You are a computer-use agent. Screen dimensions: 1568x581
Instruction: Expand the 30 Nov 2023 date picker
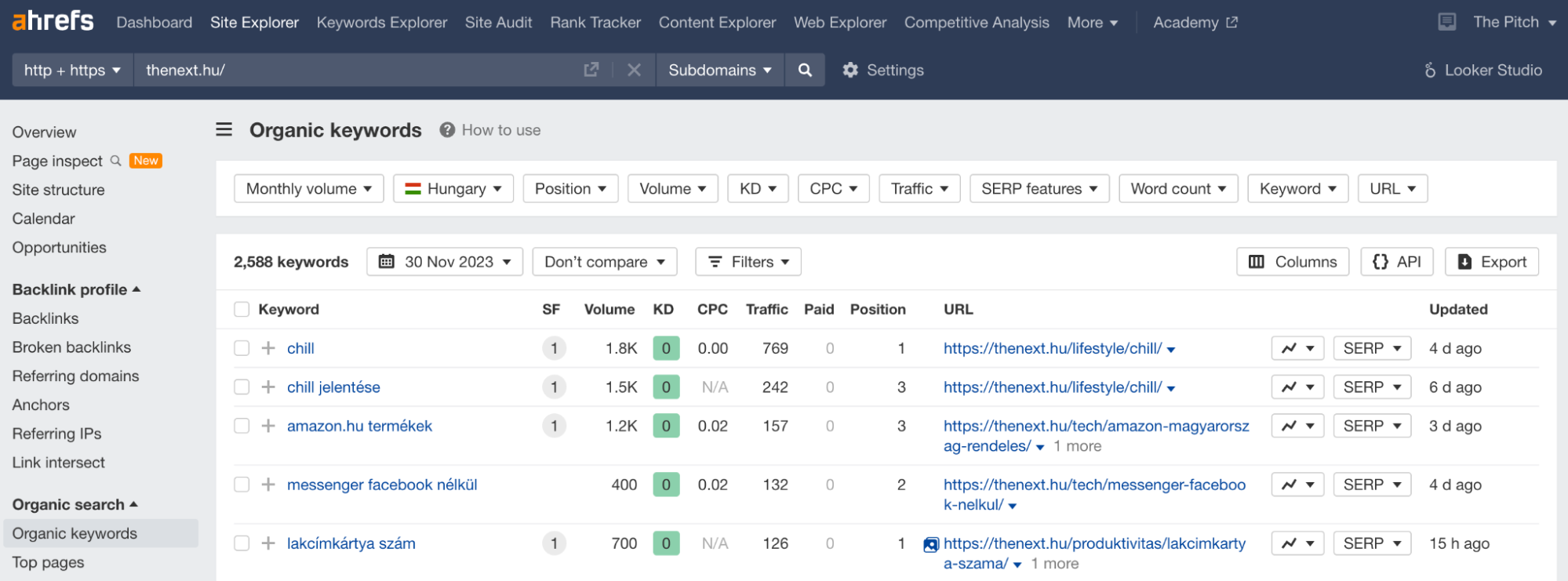[x=445, y=262]
